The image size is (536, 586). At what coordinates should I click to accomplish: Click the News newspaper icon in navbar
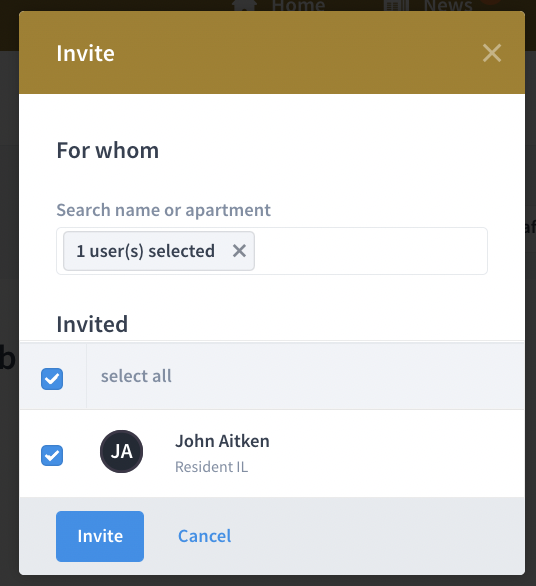click(396, 5)
